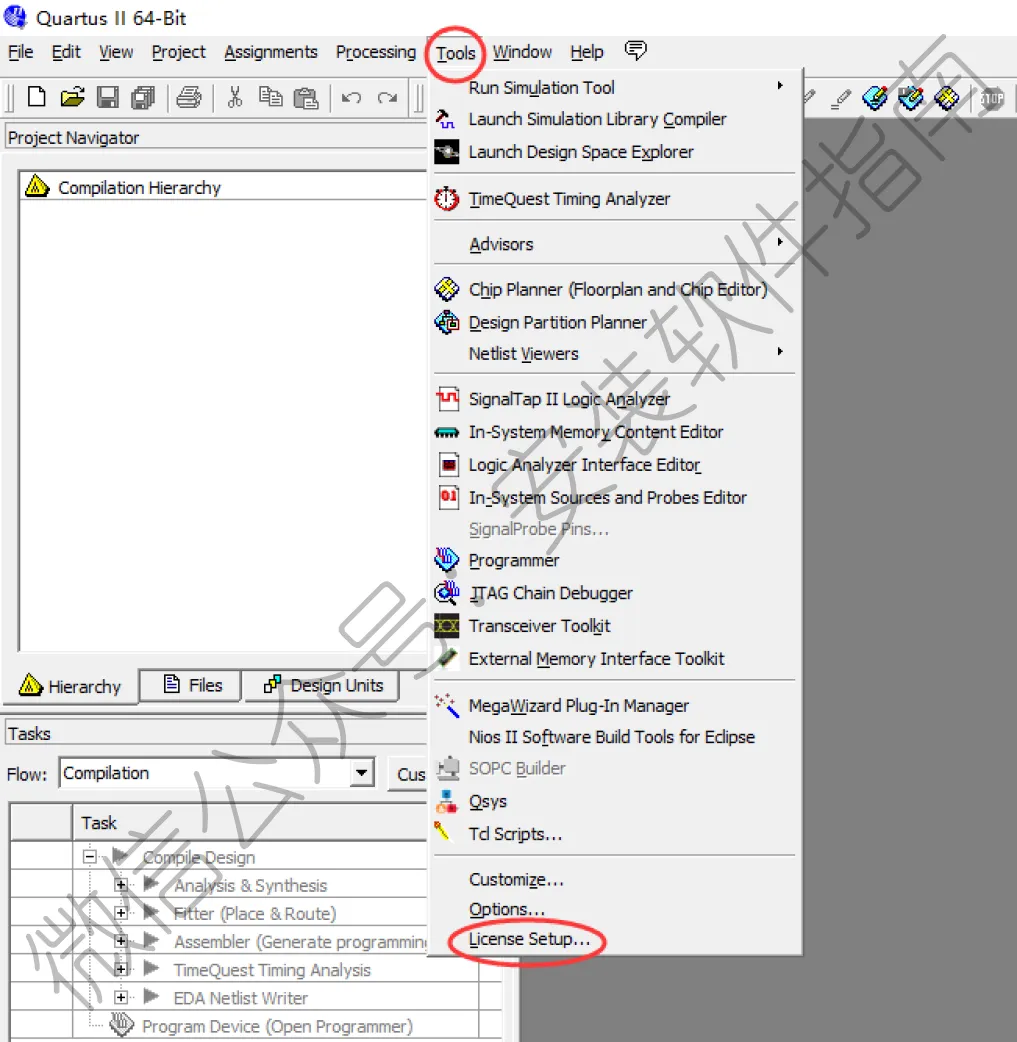The image size is (1017, 1042).
Task: Click the Tcl Scripts pencil icon
Action: pos(442,832)
